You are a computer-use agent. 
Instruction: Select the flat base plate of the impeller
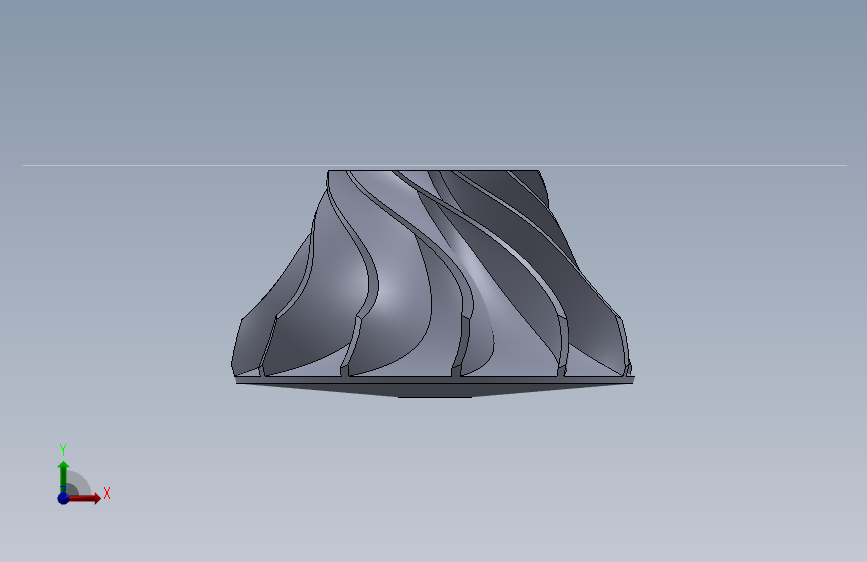[435, 380]
